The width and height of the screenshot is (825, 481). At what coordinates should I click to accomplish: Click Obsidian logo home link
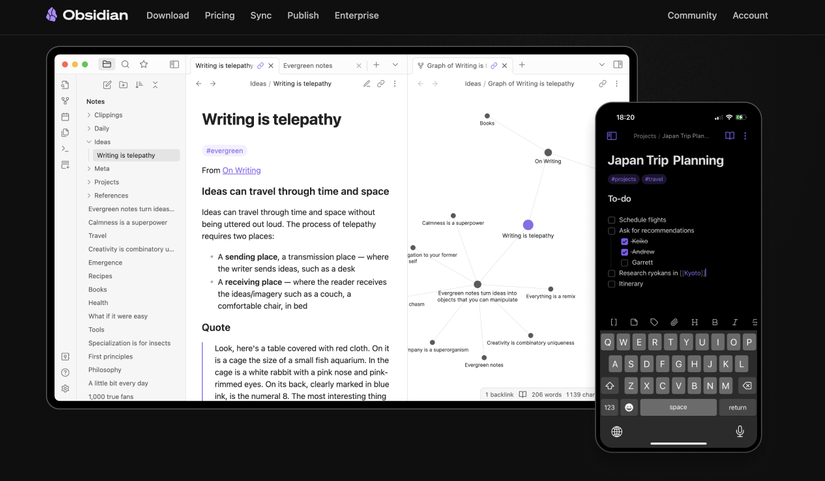pyautogui.click(x=87, y=15)
